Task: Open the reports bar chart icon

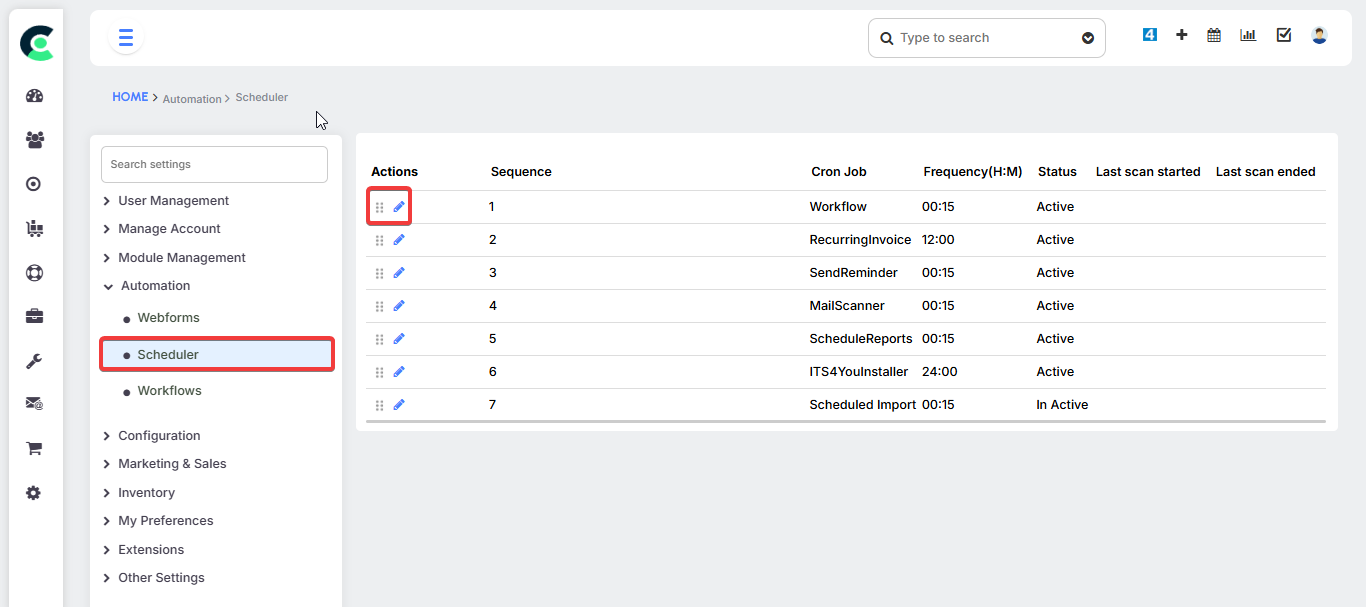Action: coord(1248,35)
